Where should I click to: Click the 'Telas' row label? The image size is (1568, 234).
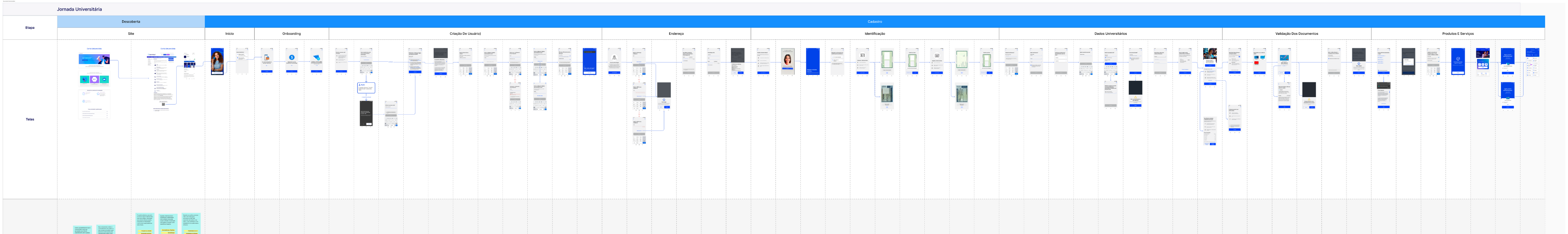tap(30, 119)
